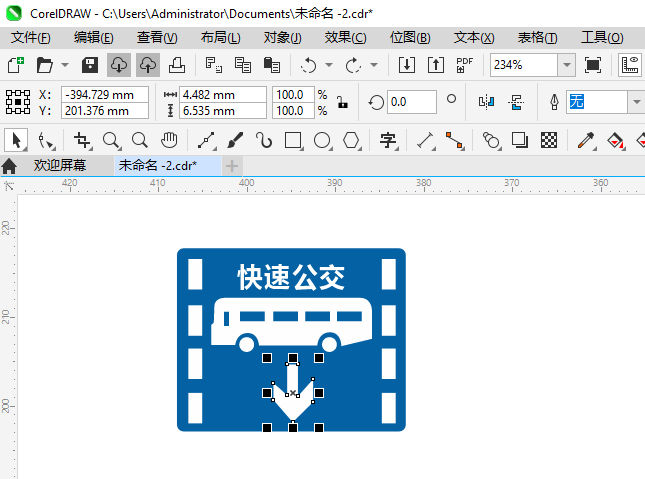Select the Dimension line tool

point(426,140)
